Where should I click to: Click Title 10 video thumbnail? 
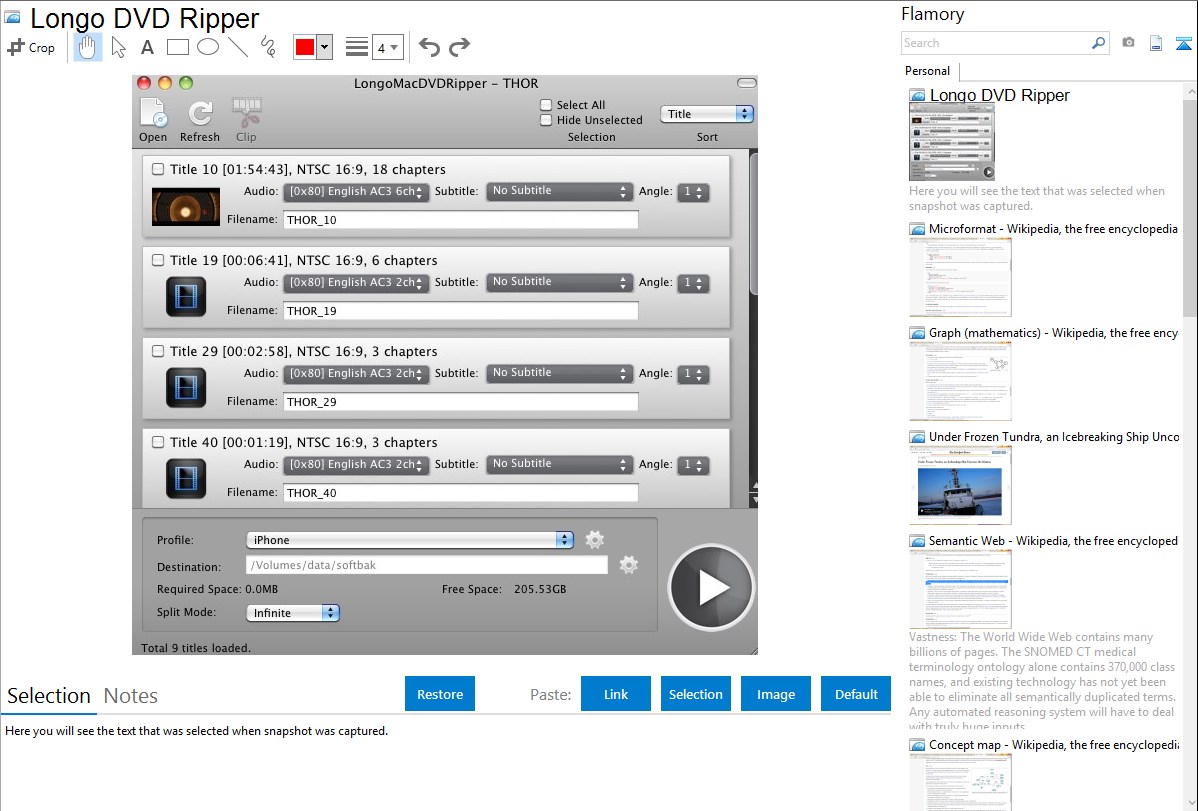pyautogui.click(x=186, y=206)
